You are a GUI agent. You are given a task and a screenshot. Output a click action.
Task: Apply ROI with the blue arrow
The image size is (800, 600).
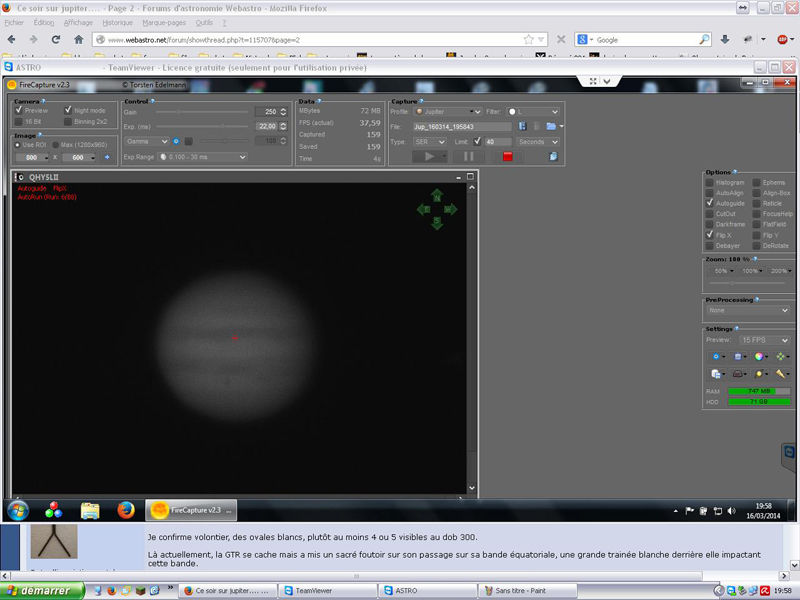click(107, 157)
